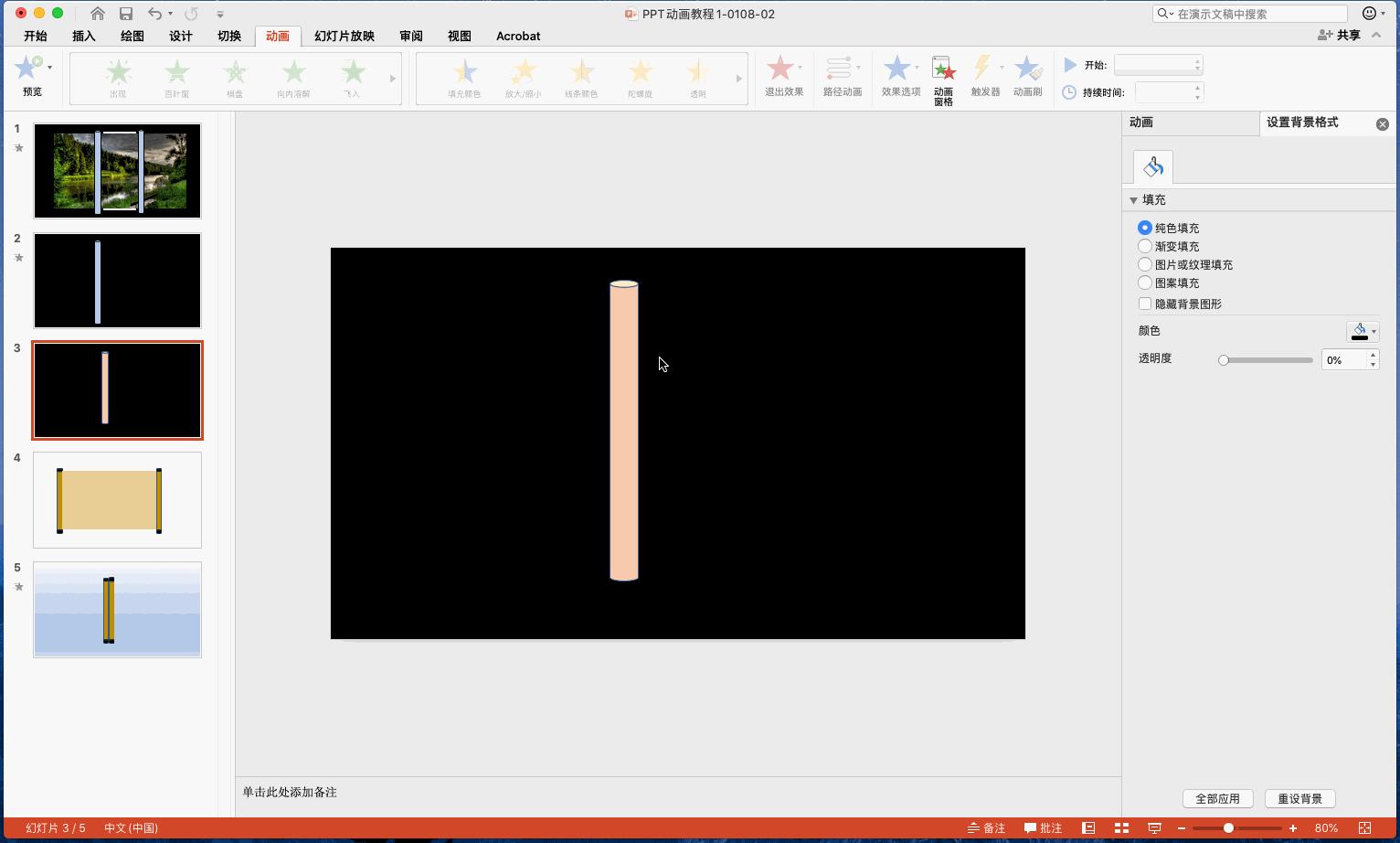Click the 重设背景 button

(1299, 798)
